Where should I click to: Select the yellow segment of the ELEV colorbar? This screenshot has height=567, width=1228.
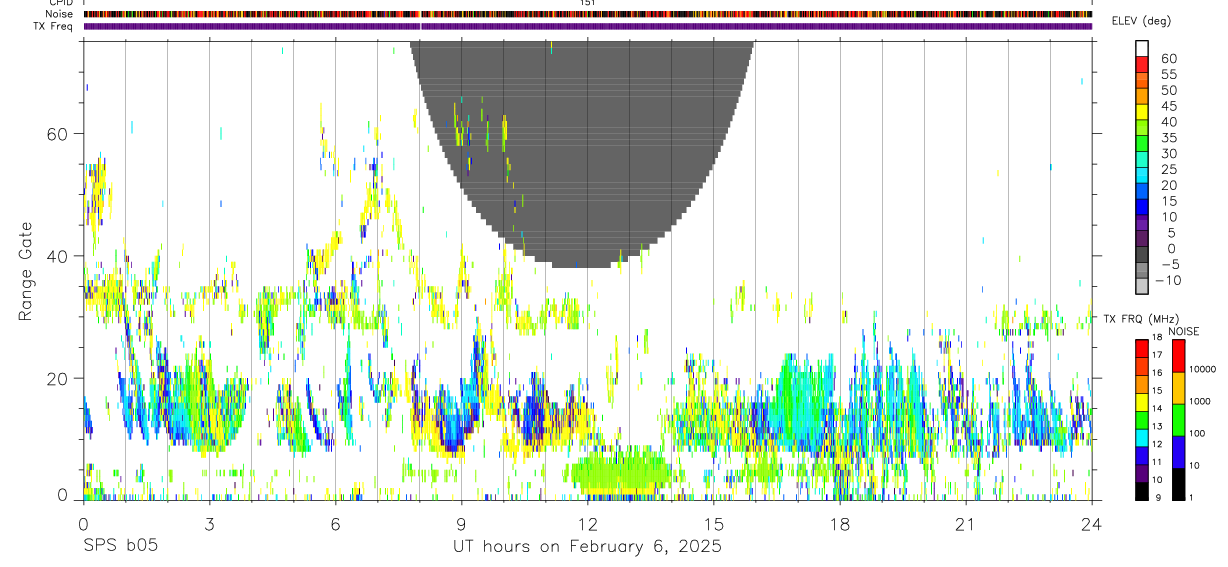click(1142, 111)
